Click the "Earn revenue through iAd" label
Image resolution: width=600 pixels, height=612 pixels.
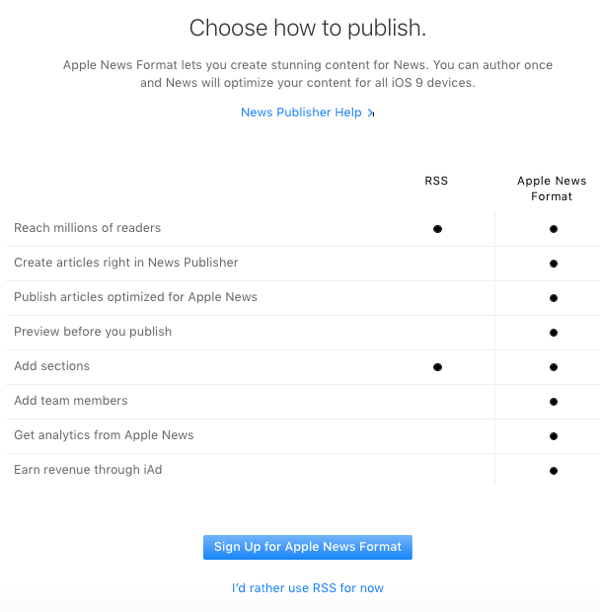(x=88, y=469)
